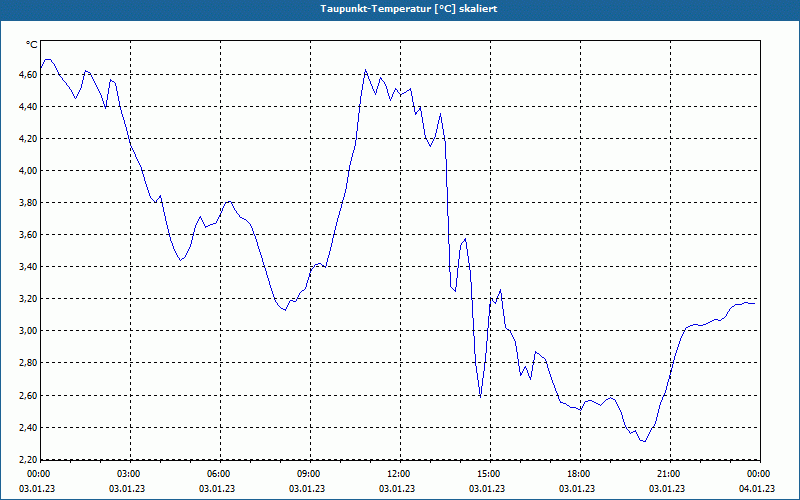
Task: Click the '03.01.23' date under 06:00
Action: coord(217,489)
